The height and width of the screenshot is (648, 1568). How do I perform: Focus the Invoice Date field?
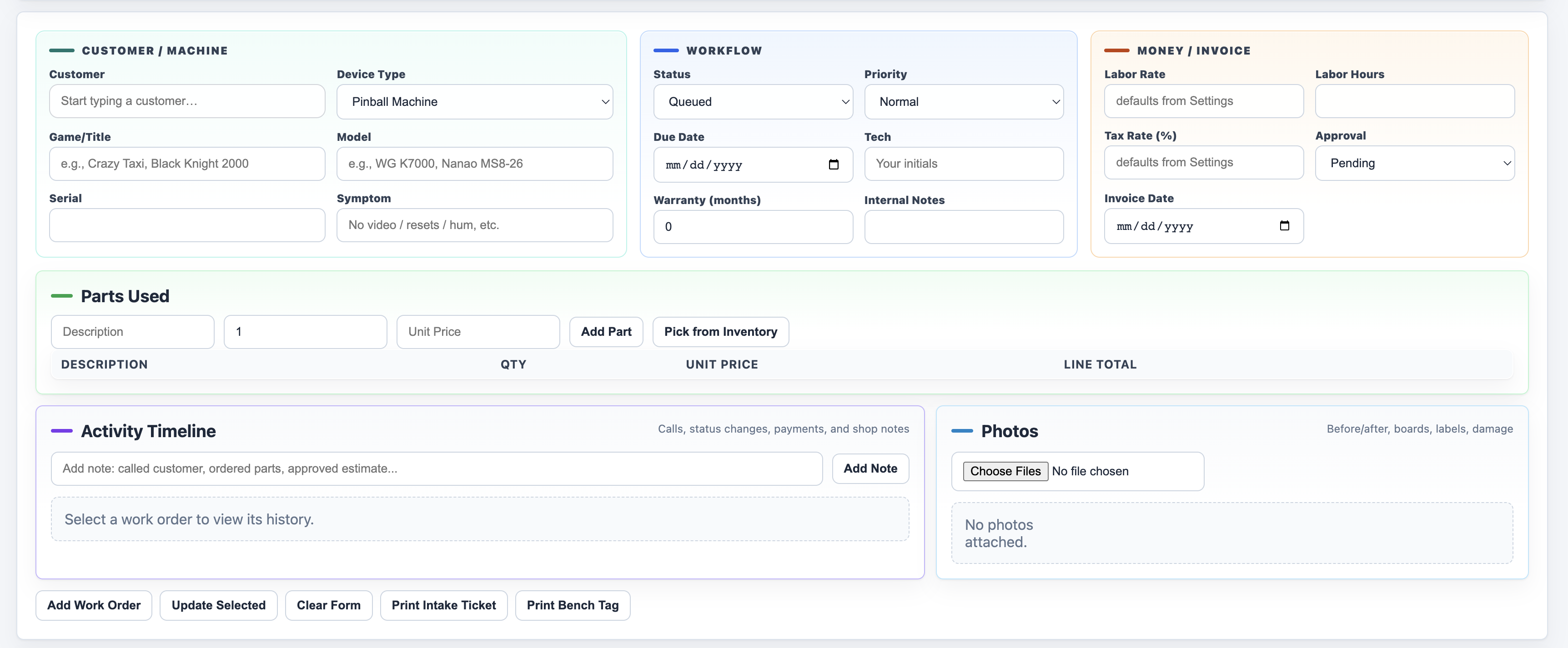[x=1203, y=226]
